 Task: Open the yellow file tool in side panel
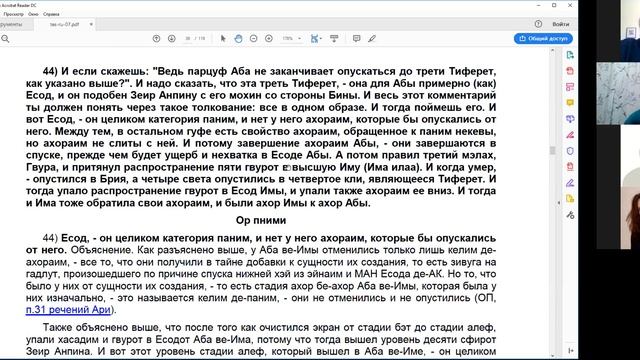pyautogui.click(x=570, y=199)
